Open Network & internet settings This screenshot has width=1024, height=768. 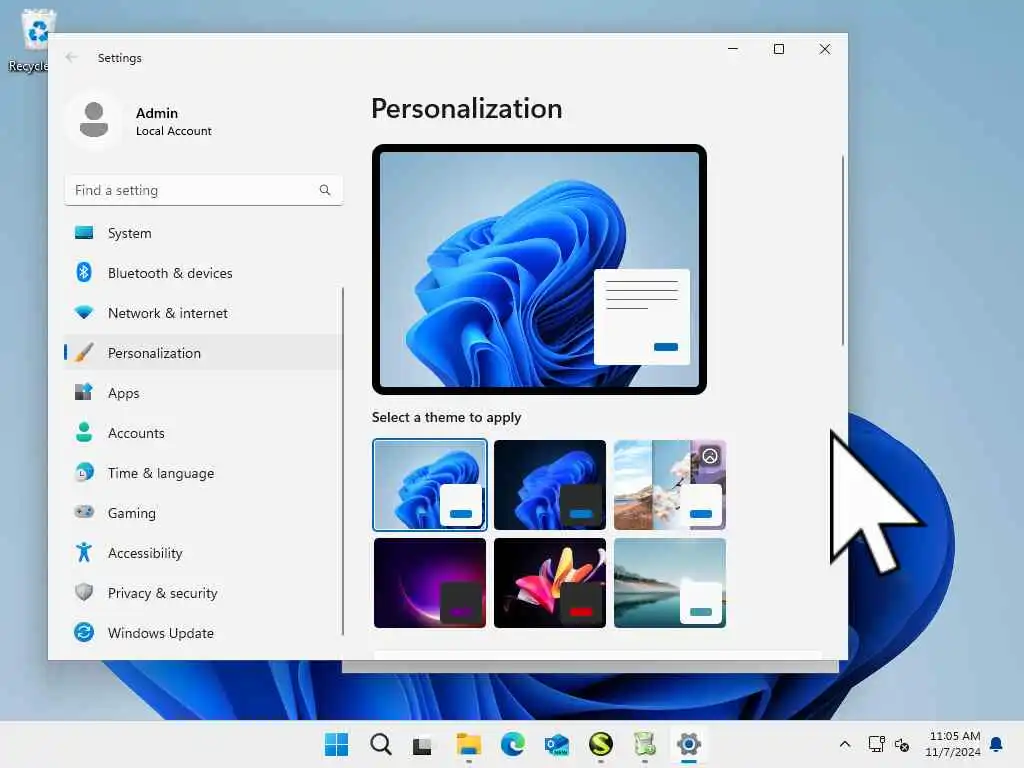coord(203,313)
